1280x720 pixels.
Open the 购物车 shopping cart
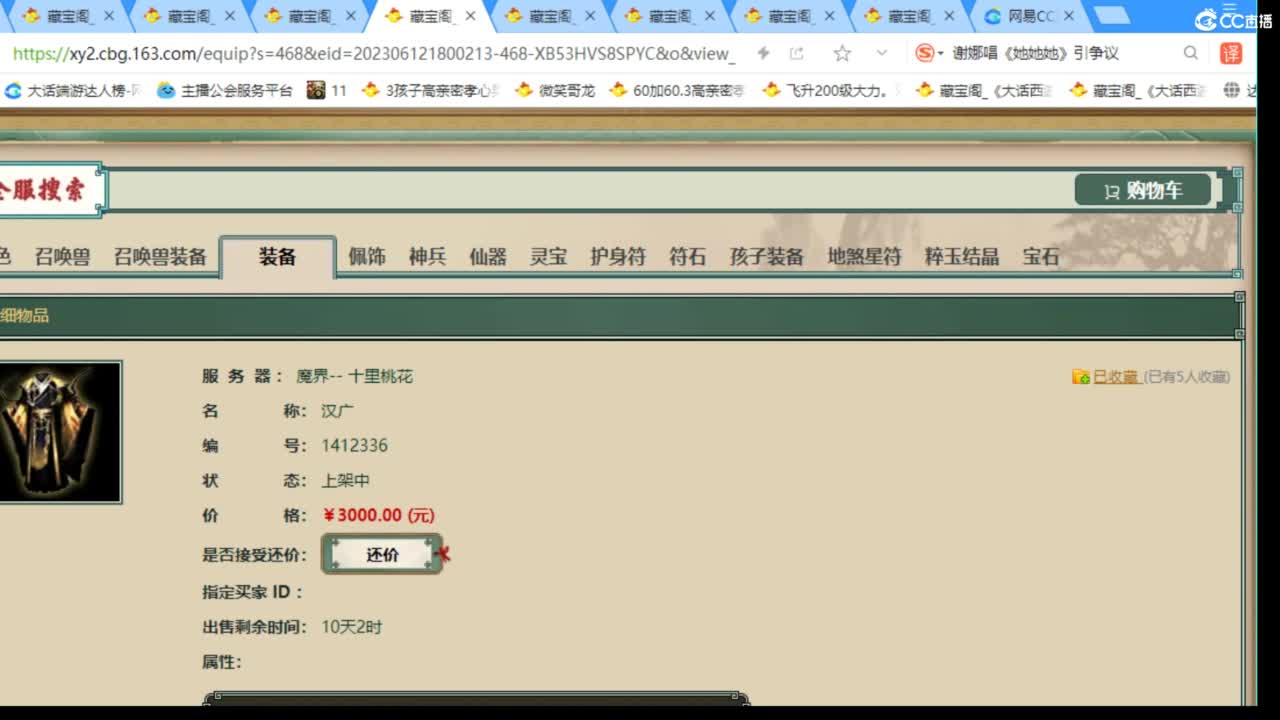pos(1143,190)
